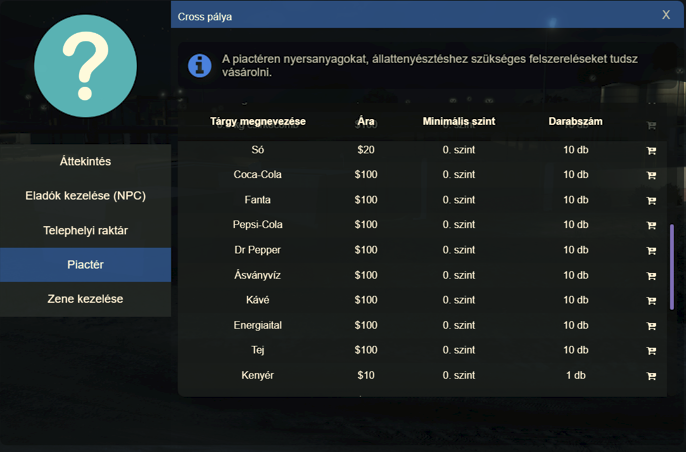Purchase Pepsi-Cola with its cart icon
686x452 pixels.
(651, 225)
